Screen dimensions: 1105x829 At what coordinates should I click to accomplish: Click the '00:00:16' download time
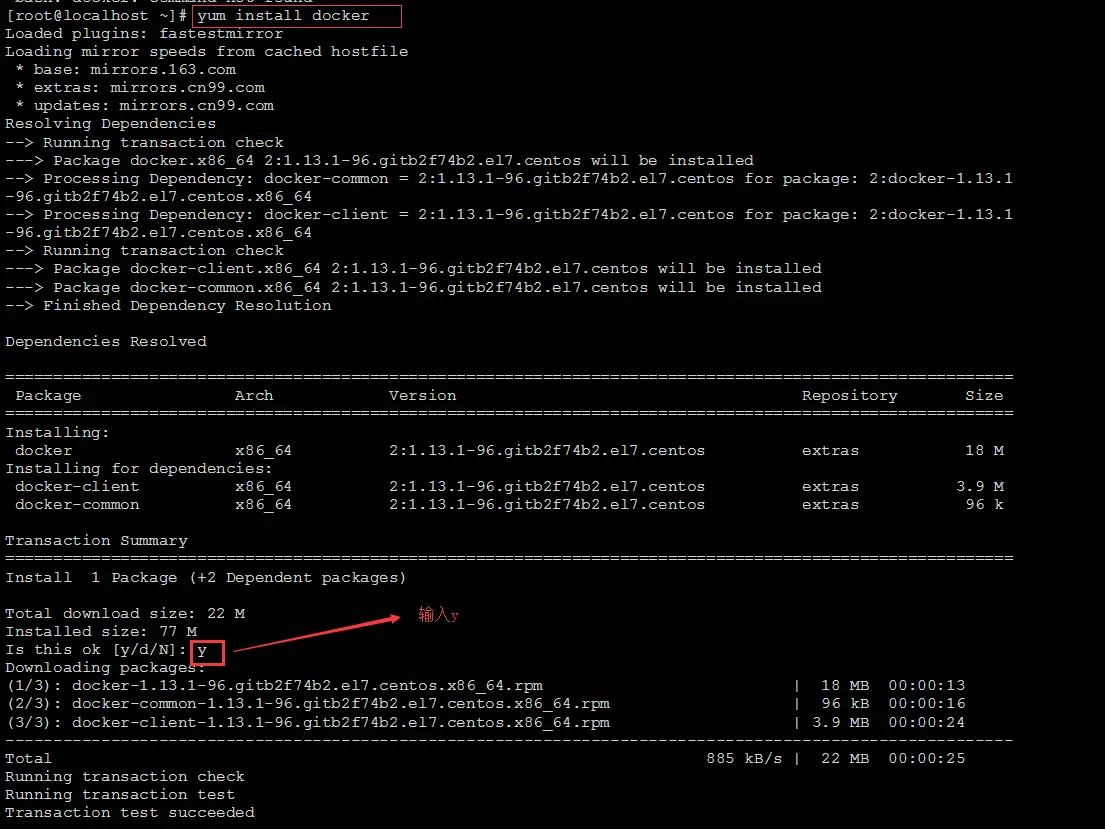click(x=927, y=704)
